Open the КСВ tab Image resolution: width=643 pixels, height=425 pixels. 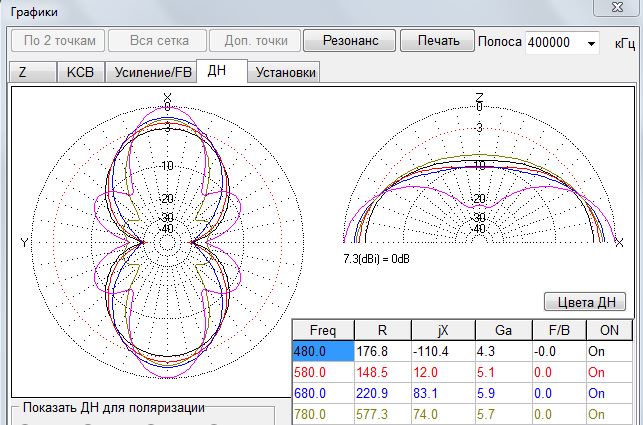(x=79, y=72)
